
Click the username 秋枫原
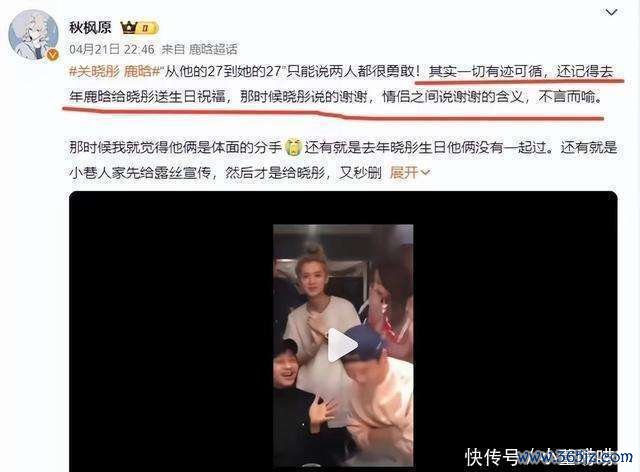tap(90, 27)
